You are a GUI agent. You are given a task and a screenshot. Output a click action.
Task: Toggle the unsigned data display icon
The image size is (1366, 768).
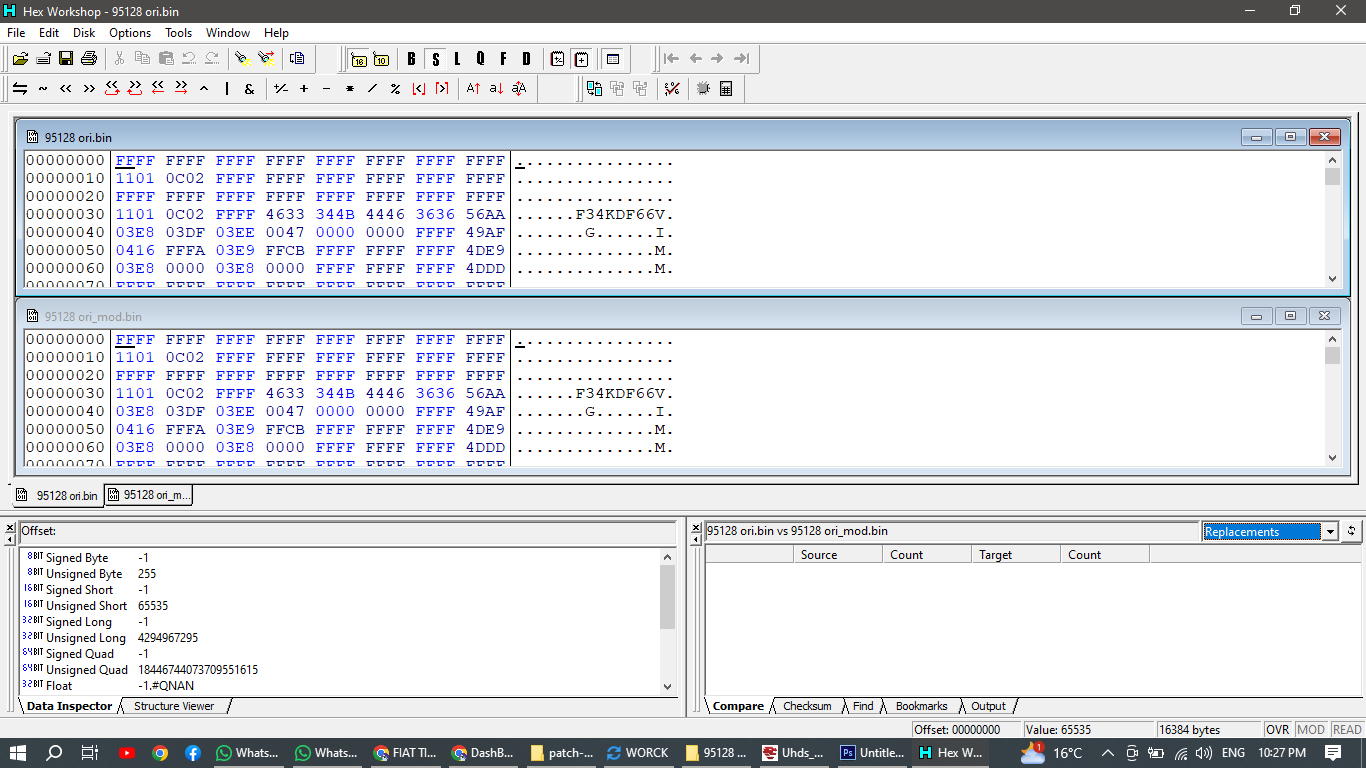click(x=581, y=59)
